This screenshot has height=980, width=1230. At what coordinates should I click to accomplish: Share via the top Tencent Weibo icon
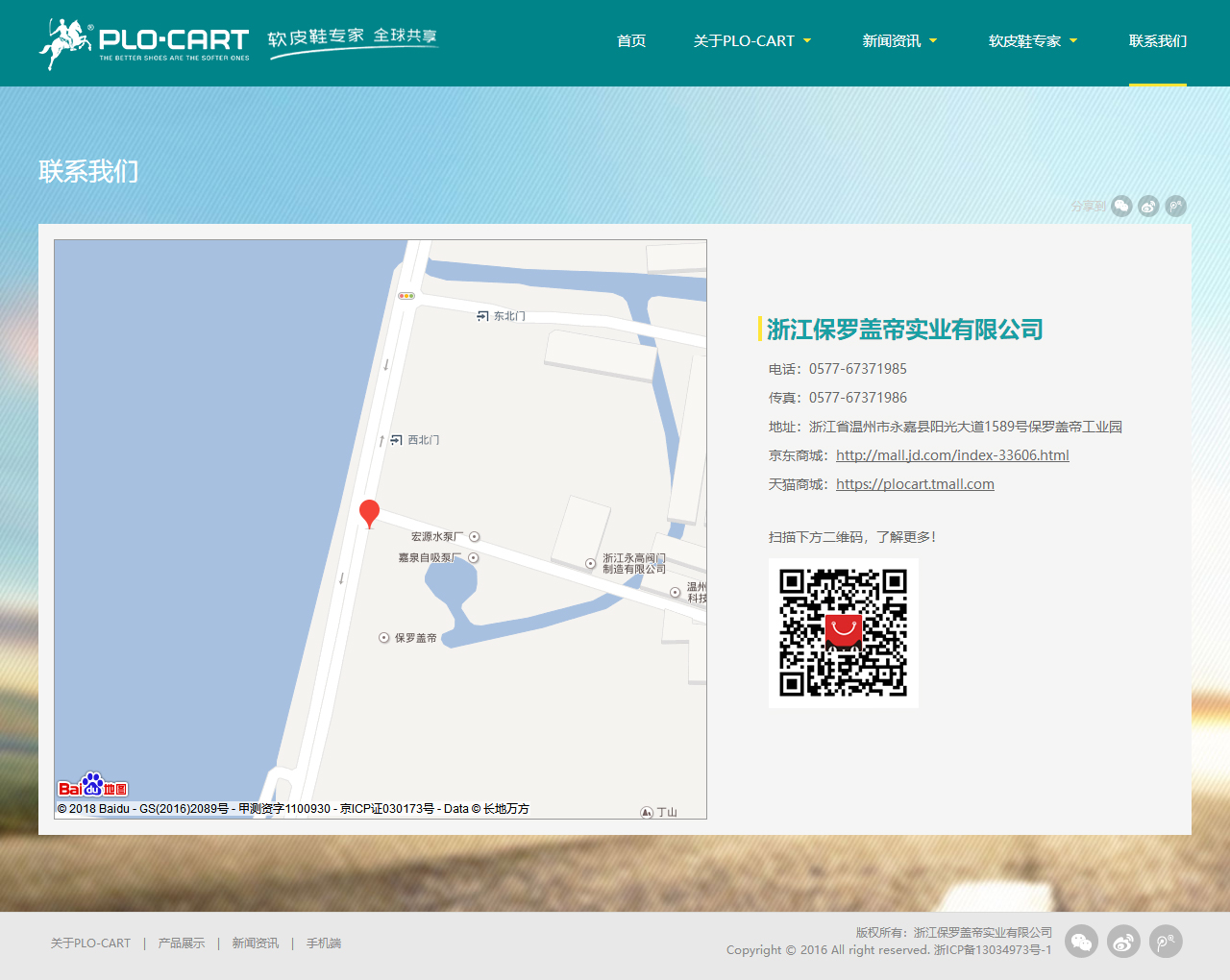pyautogui.click(x=1175, y=206)
